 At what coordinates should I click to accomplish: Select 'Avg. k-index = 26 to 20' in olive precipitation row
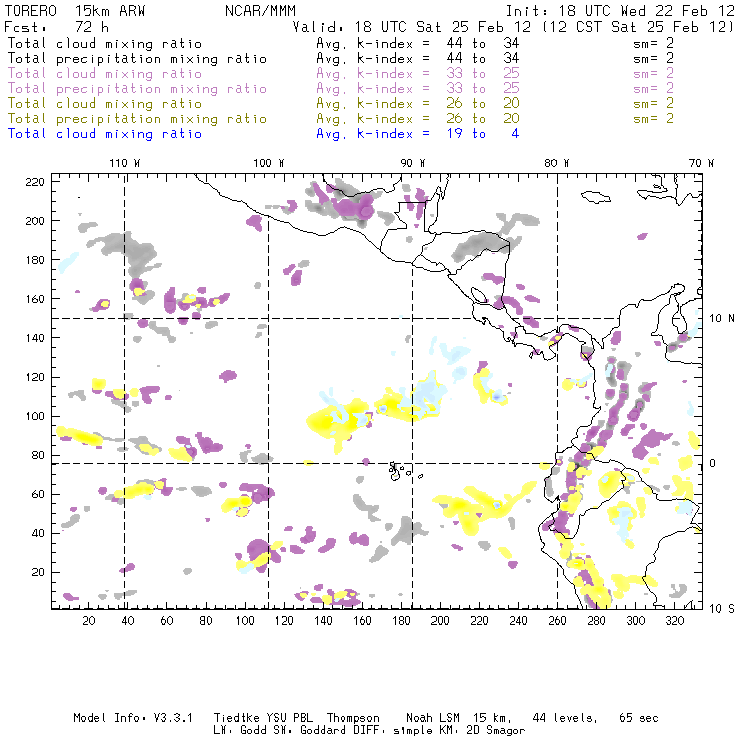[418, 119]
